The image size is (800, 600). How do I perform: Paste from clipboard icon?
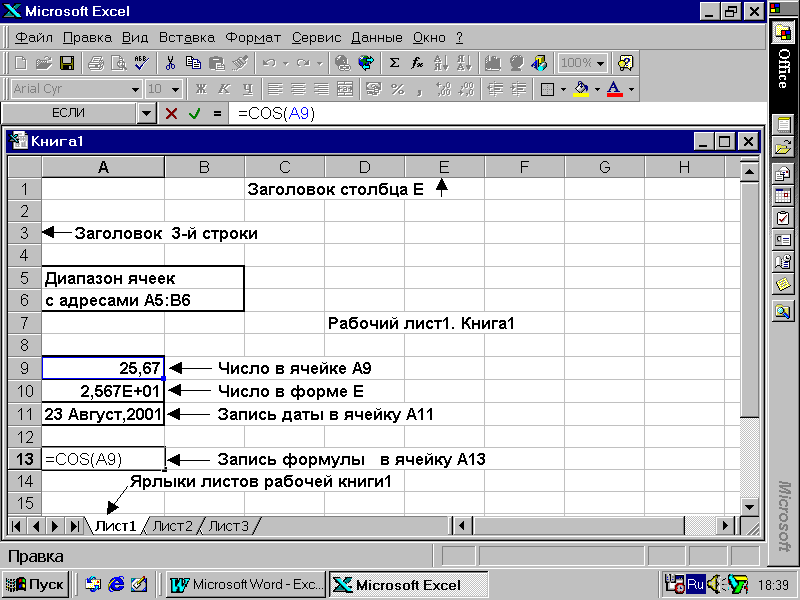coord(216,63)
